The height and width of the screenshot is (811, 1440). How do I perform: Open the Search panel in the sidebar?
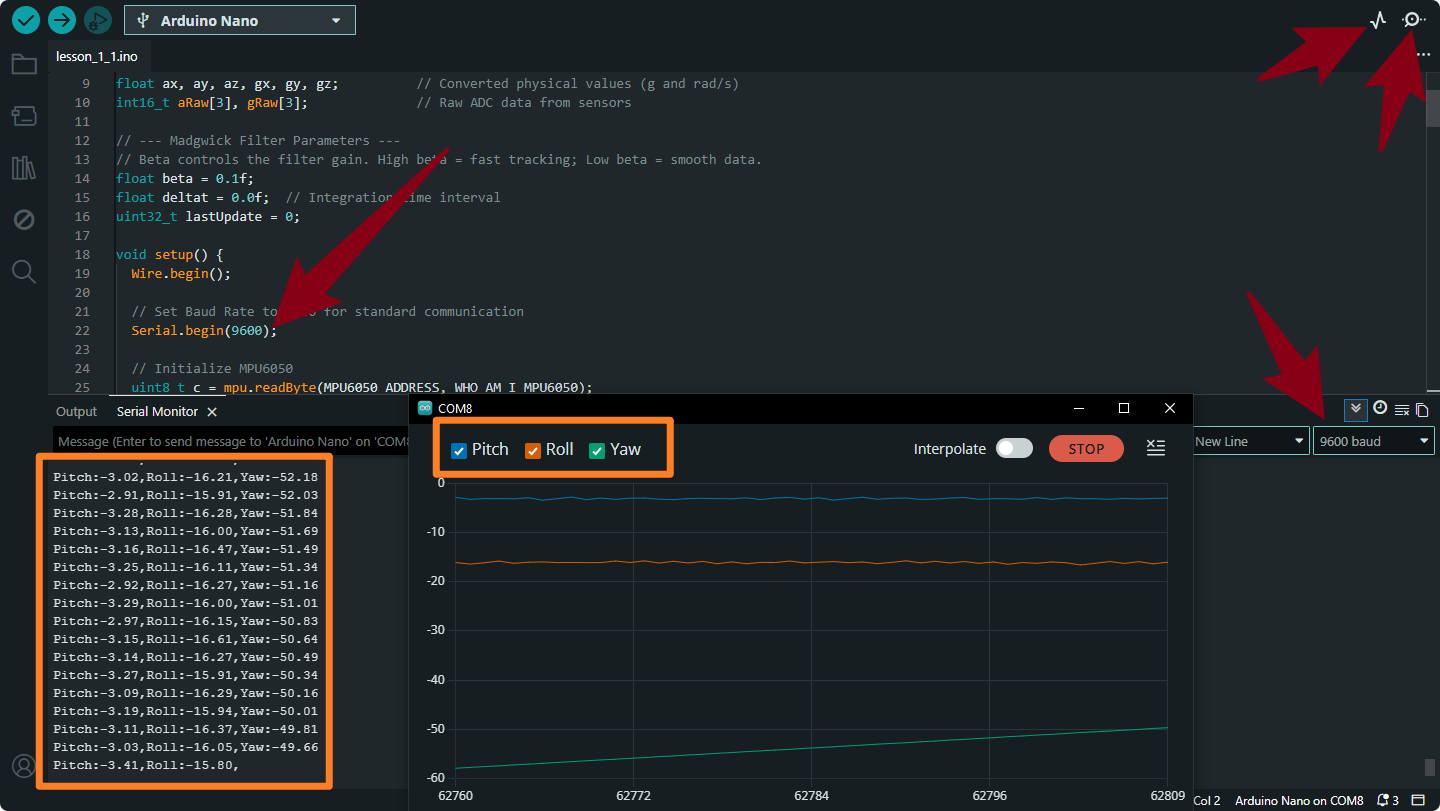click(24, 271)
